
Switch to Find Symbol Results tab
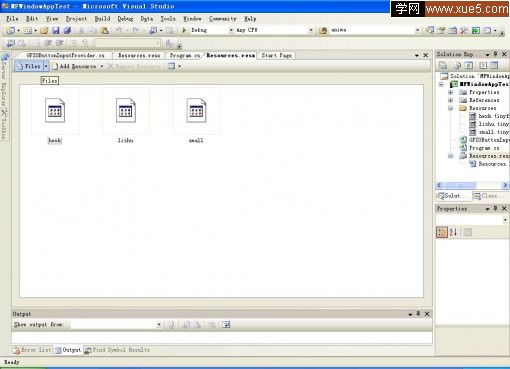(x=117, y=350)
